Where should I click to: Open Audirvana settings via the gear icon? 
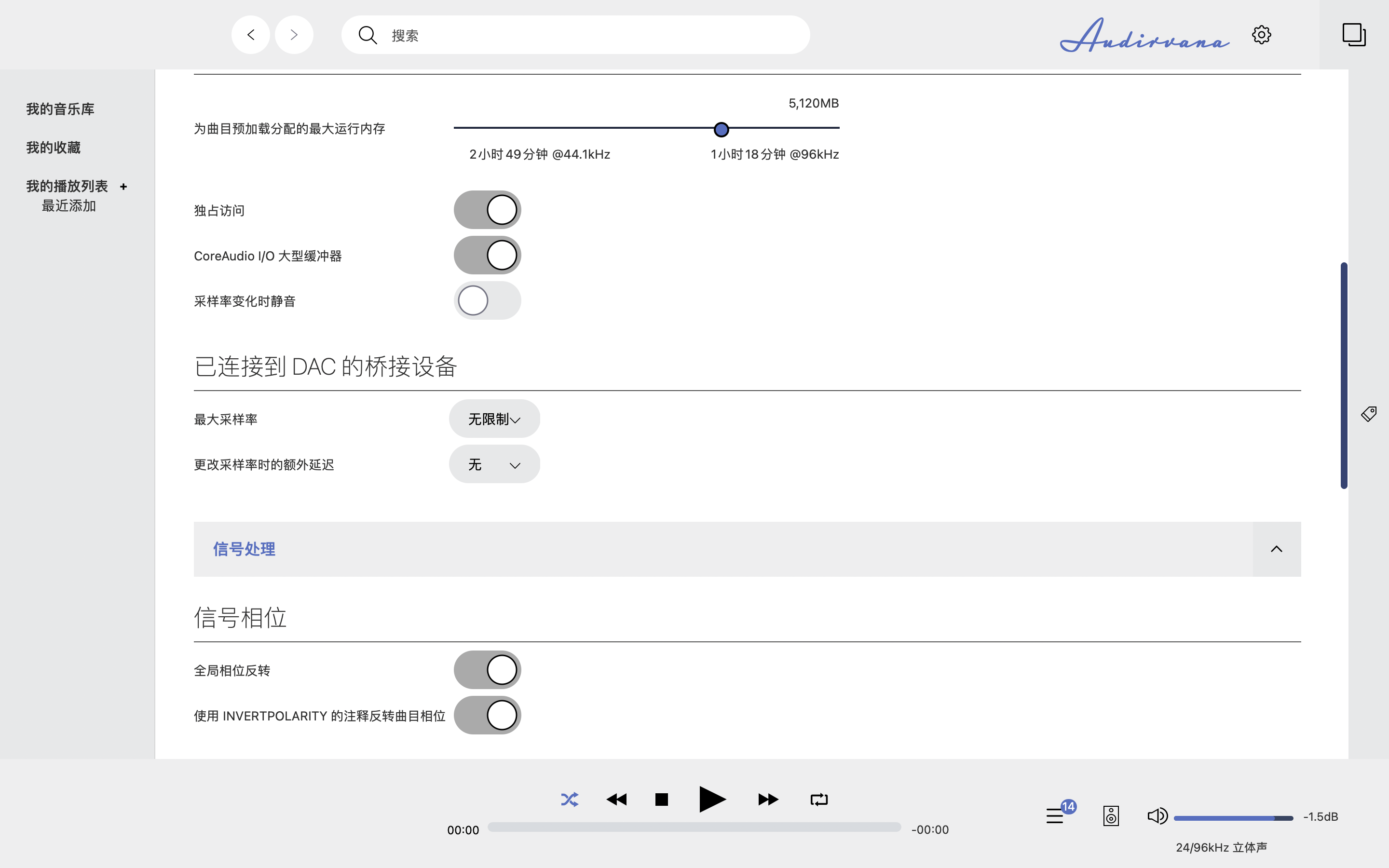[x=1261, y=34]
